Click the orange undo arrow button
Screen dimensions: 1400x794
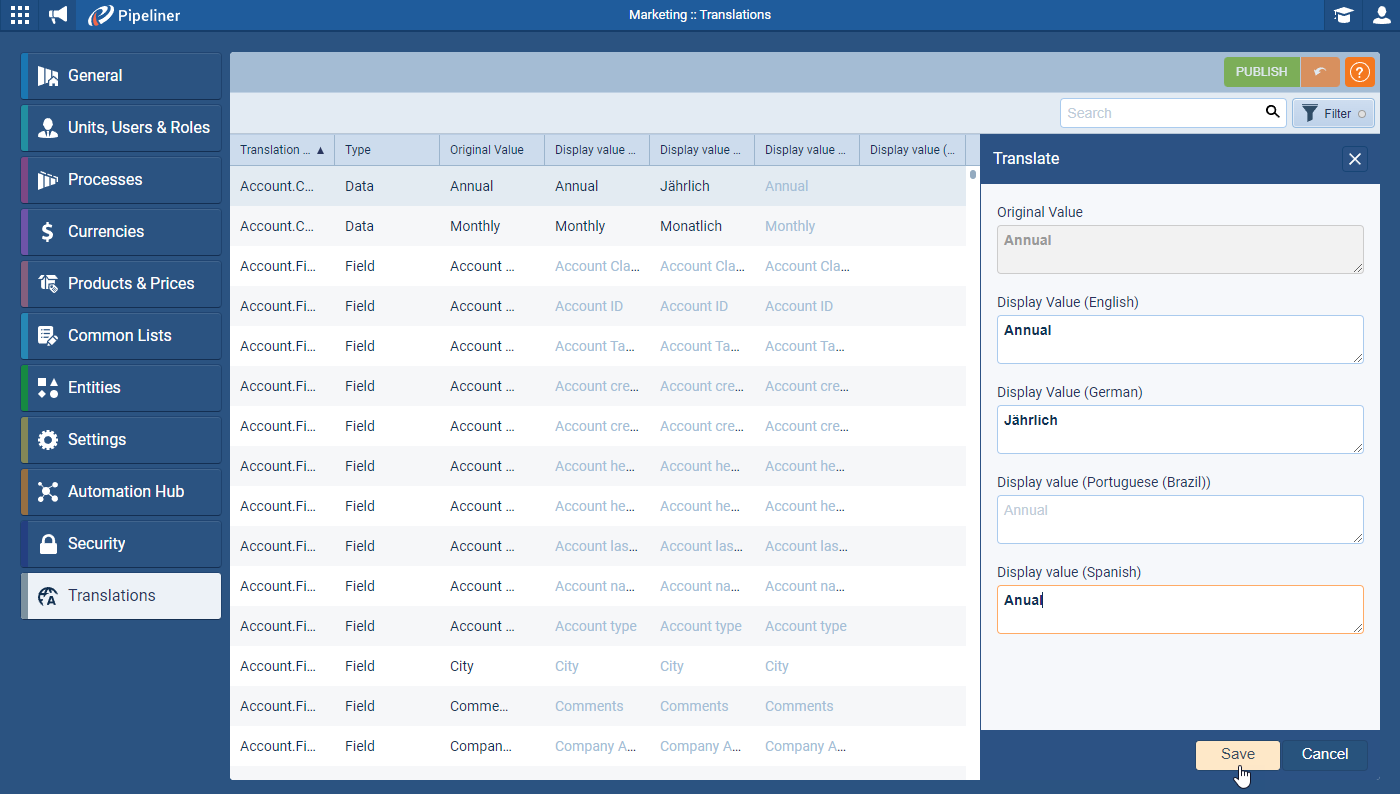pos(1320,72)
